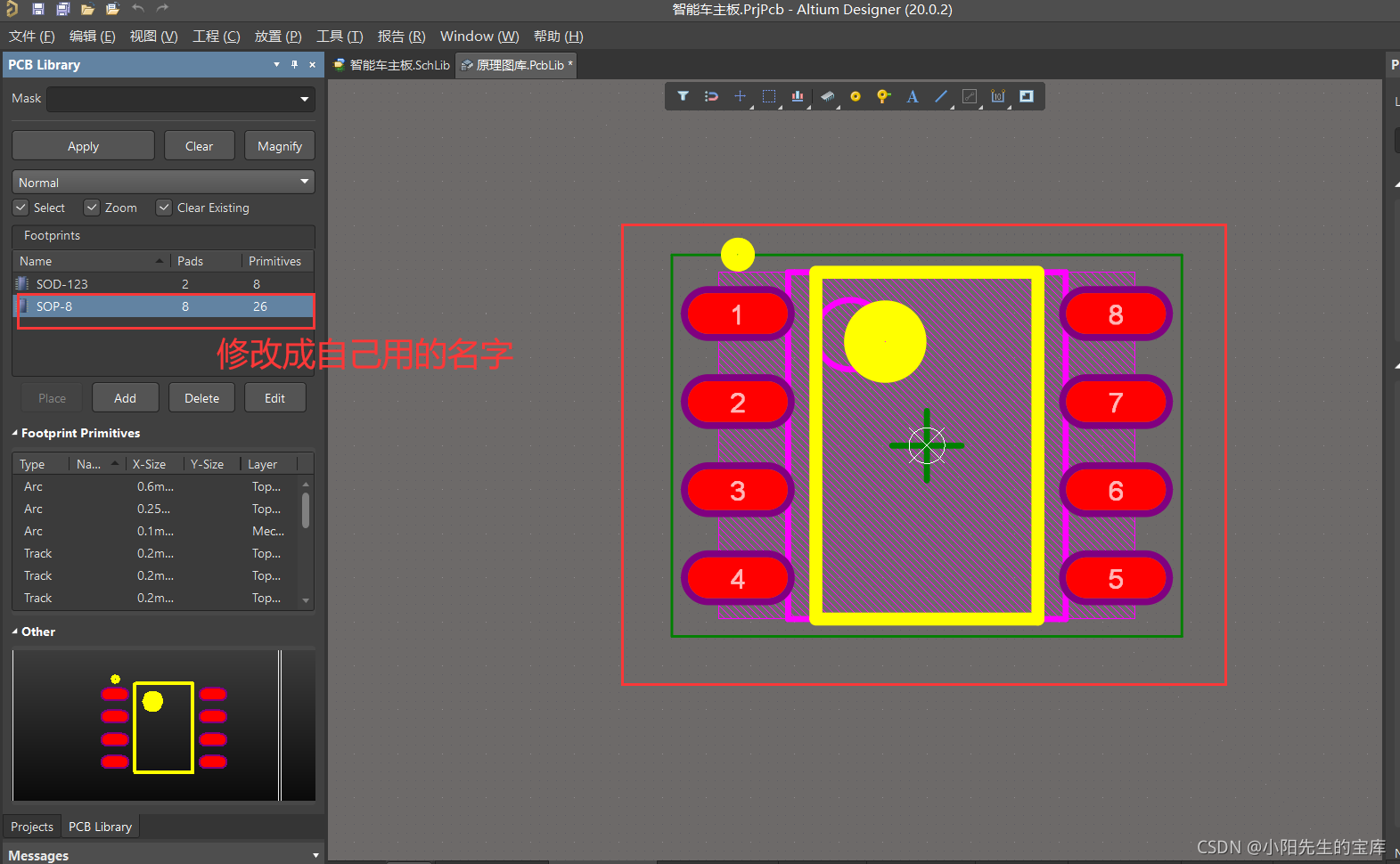Open the 文件 (F) menu
The width and height of the screenshot is (1400, 864).
31,36
